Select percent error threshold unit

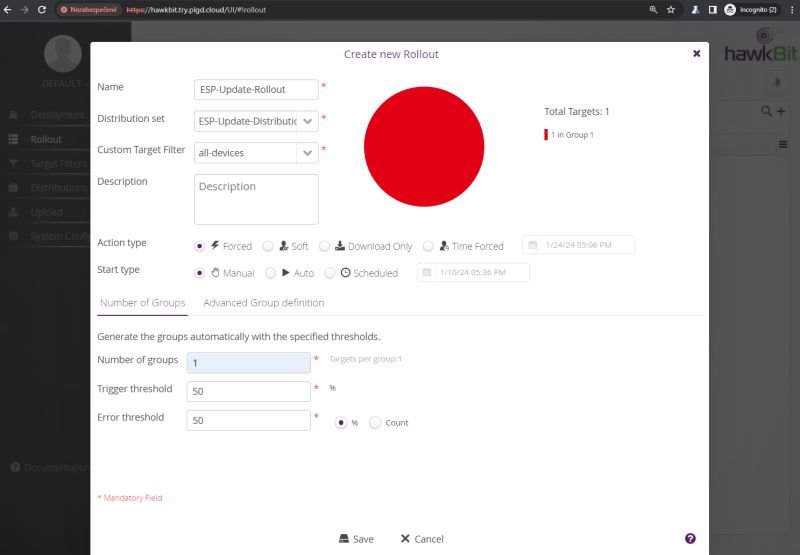pyautogui.click(x=341, y=422)
